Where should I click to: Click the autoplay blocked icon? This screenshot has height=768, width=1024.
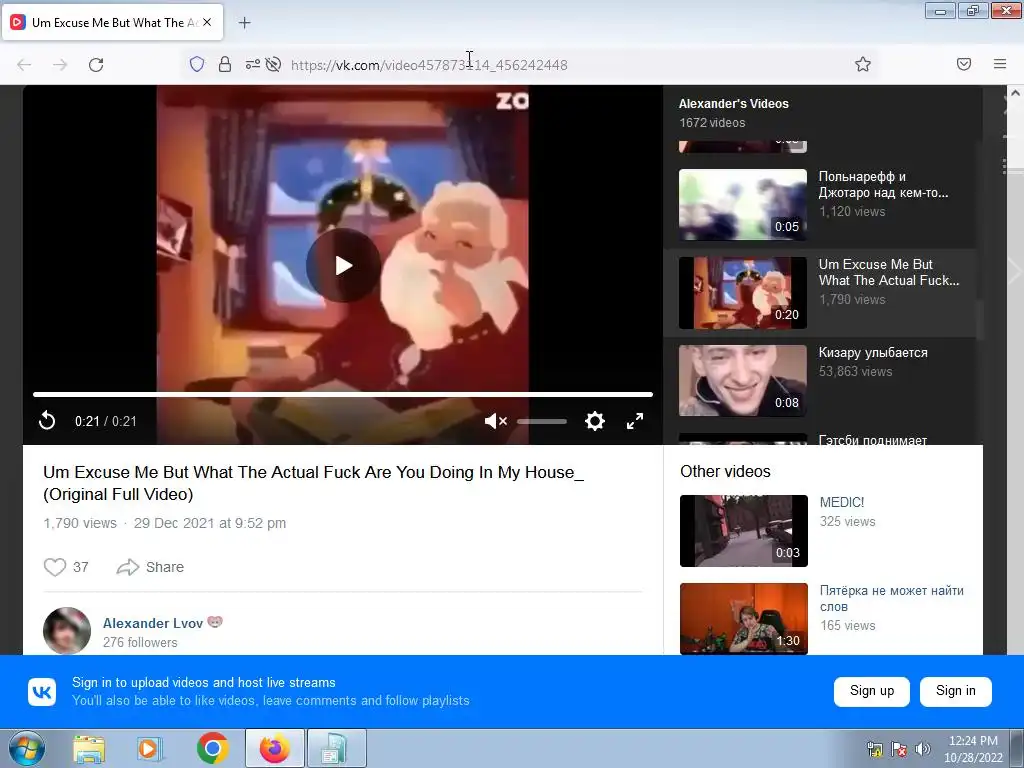click(x=274, y=64)
